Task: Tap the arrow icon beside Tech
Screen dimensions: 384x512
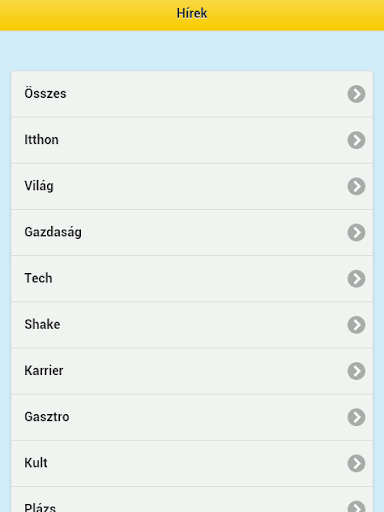Action: 356,279
